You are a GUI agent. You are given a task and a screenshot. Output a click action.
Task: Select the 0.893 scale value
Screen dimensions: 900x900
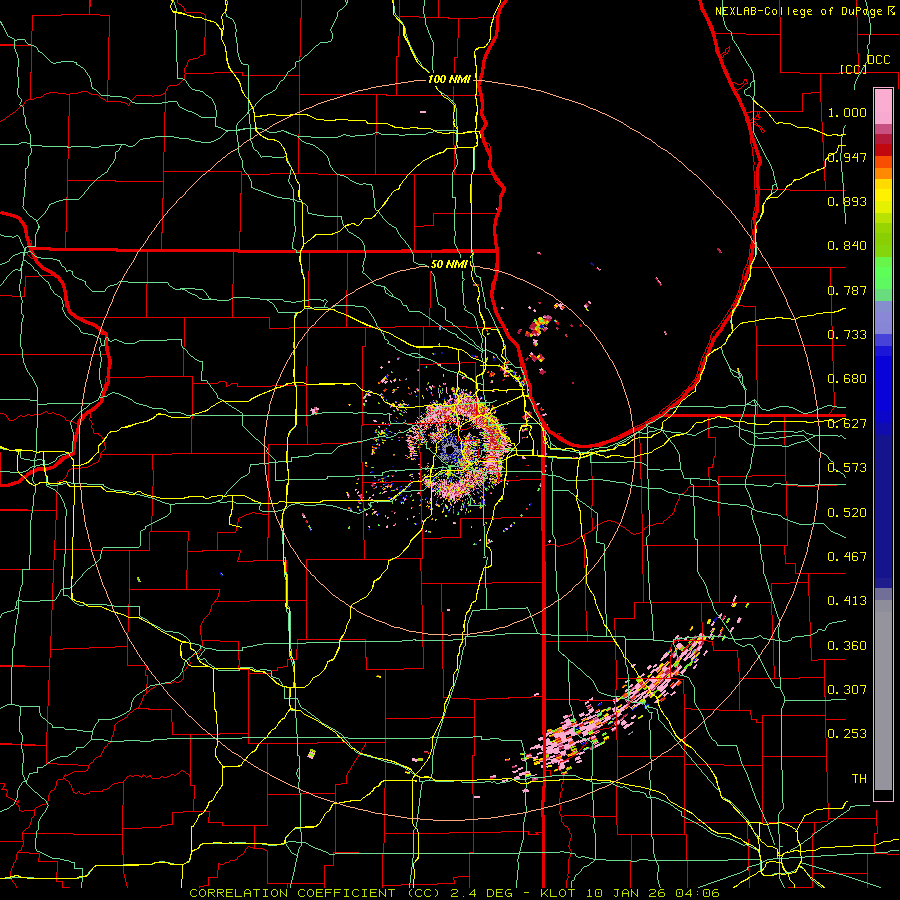tap(847, 201)
